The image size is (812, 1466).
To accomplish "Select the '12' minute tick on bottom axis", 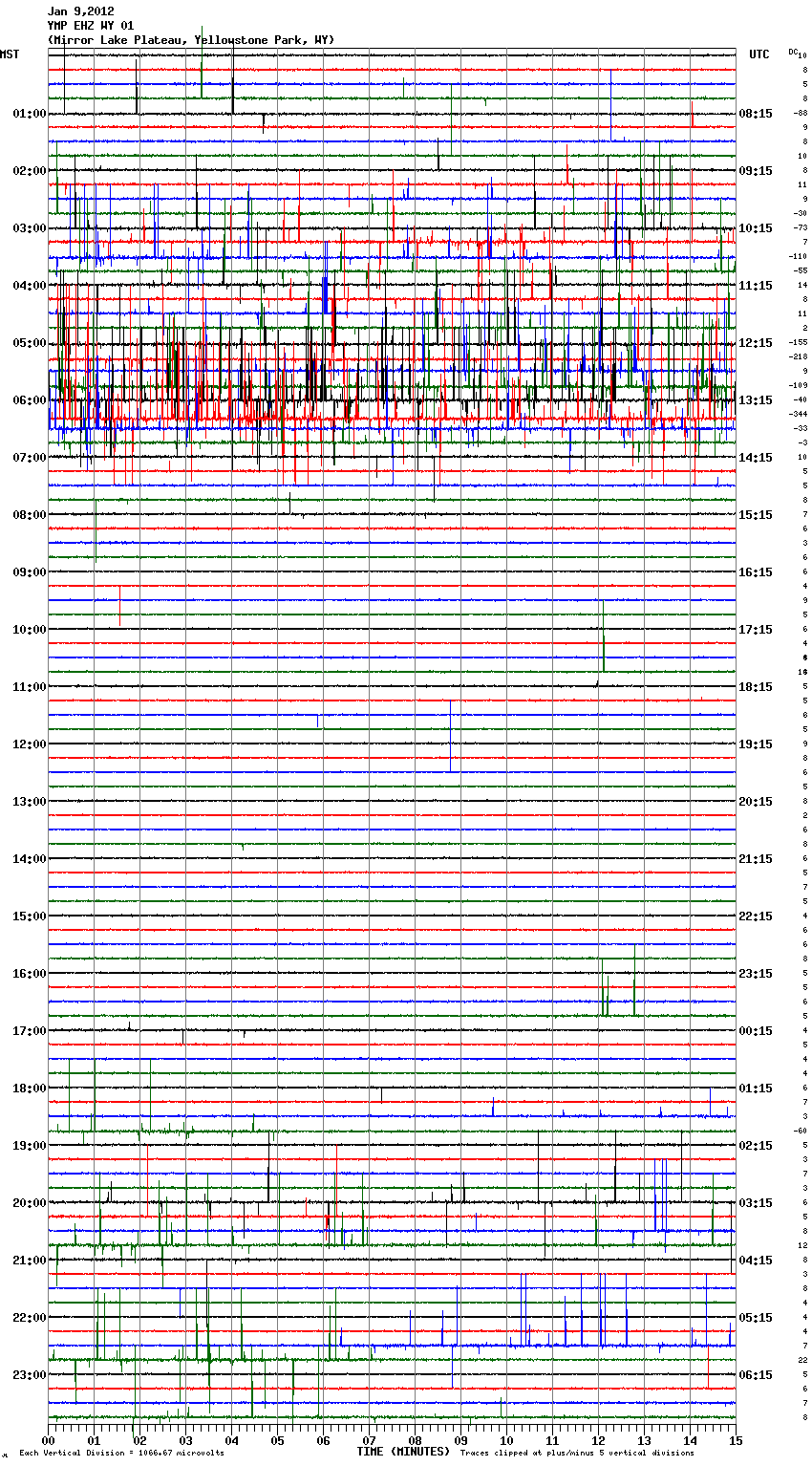I will 598,1440.
